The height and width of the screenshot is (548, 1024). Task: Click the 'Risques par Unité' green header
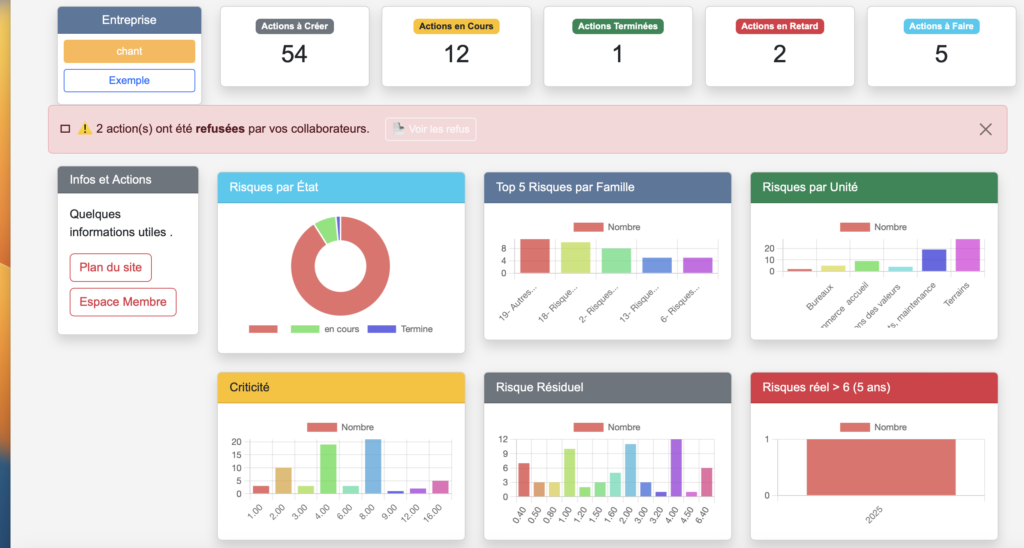pos(874,187)
